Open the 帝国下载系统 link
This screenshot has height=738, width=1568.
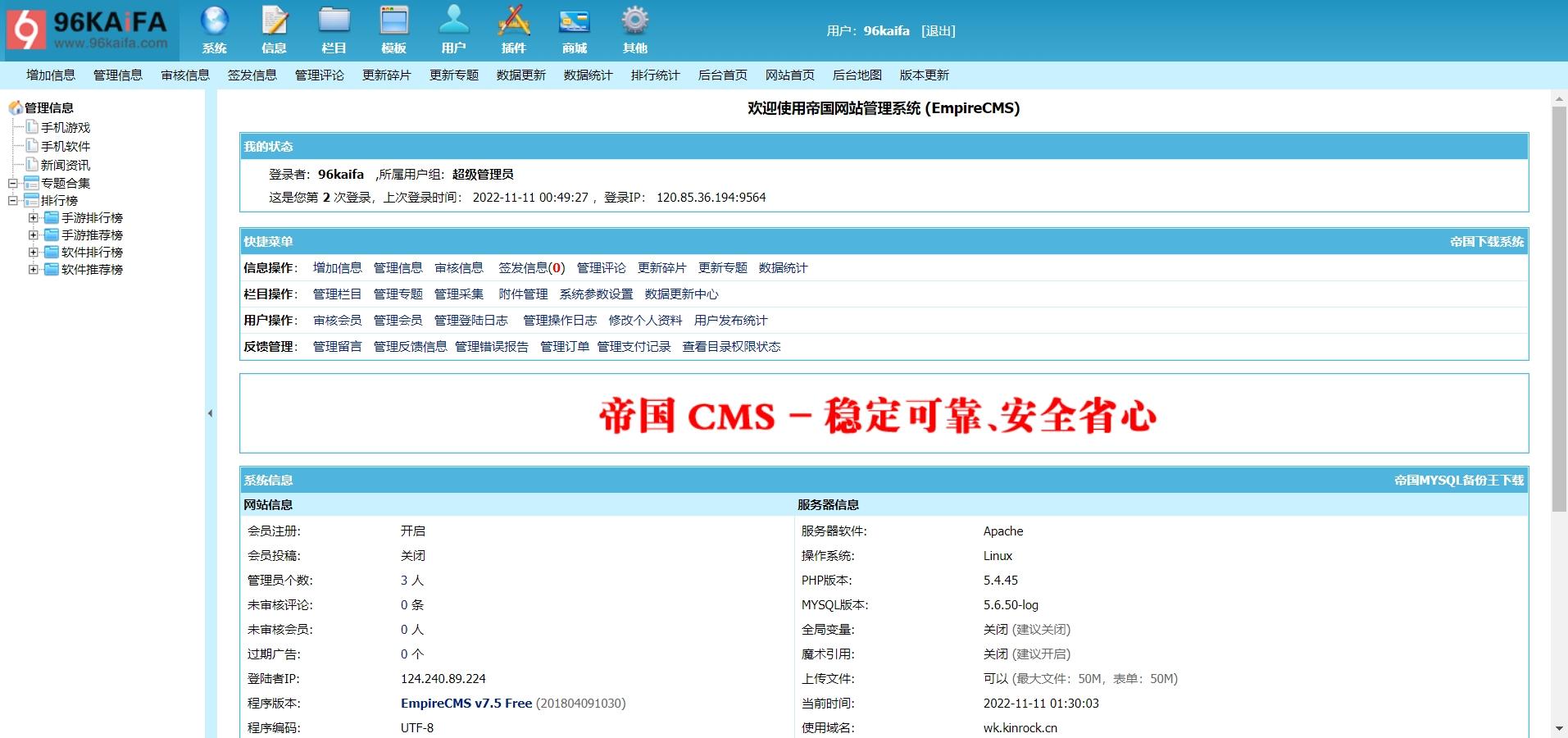point(1487,241)
